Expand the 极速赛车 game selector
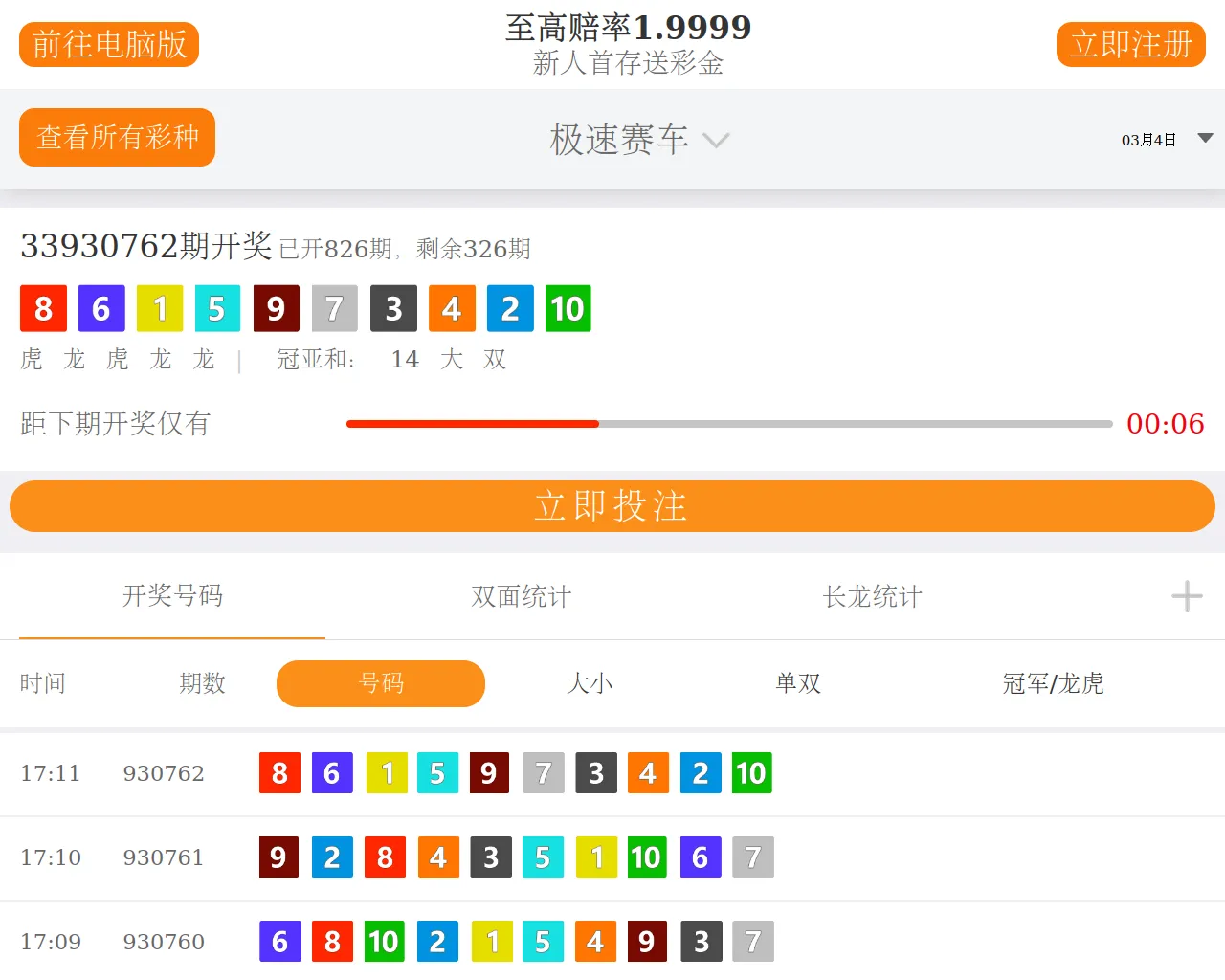This screenshot has width=1225, height=980. pos(638,140)
